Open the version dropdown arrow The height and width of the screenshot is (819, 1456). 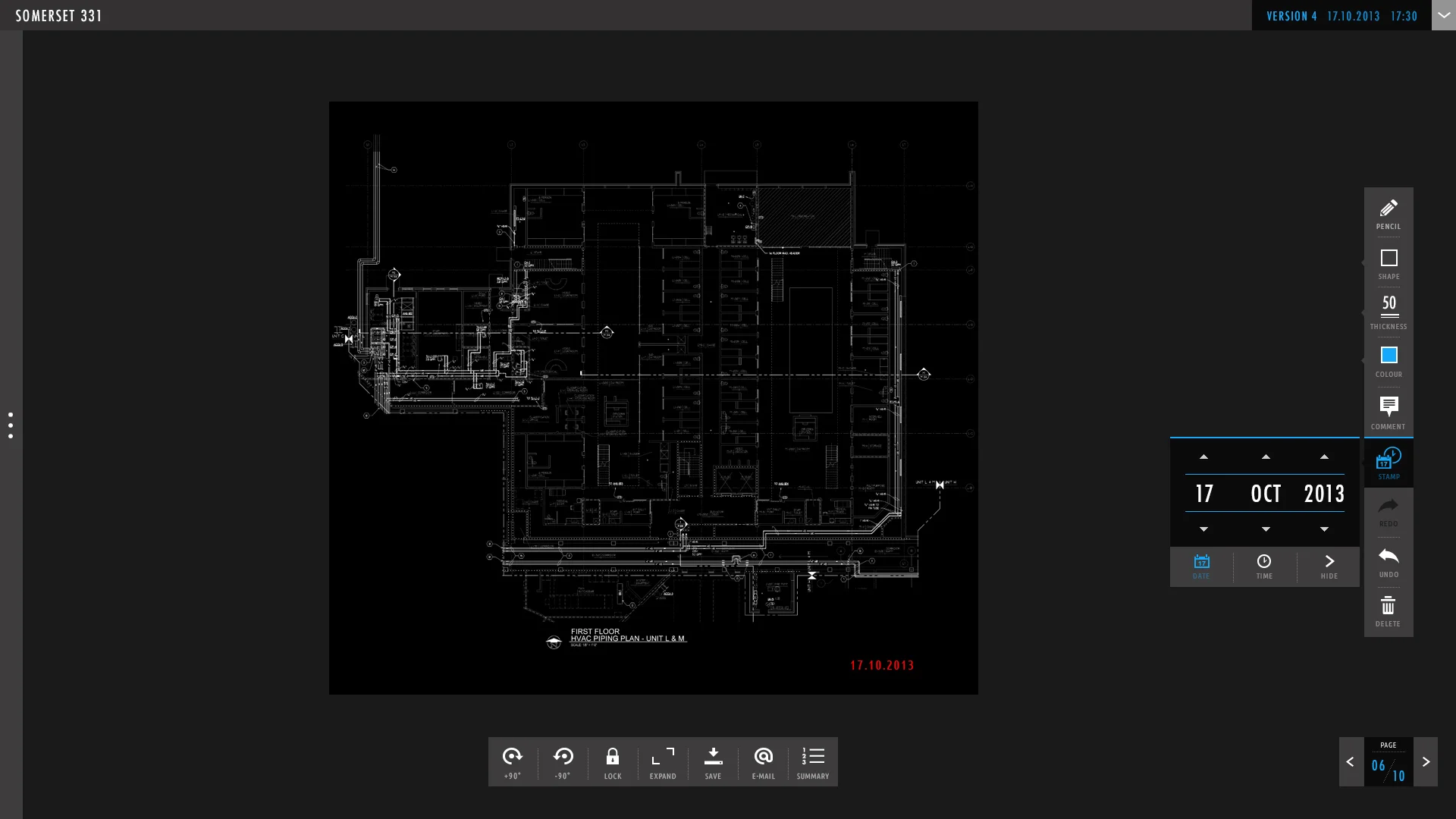click(x=1444, y=15)
